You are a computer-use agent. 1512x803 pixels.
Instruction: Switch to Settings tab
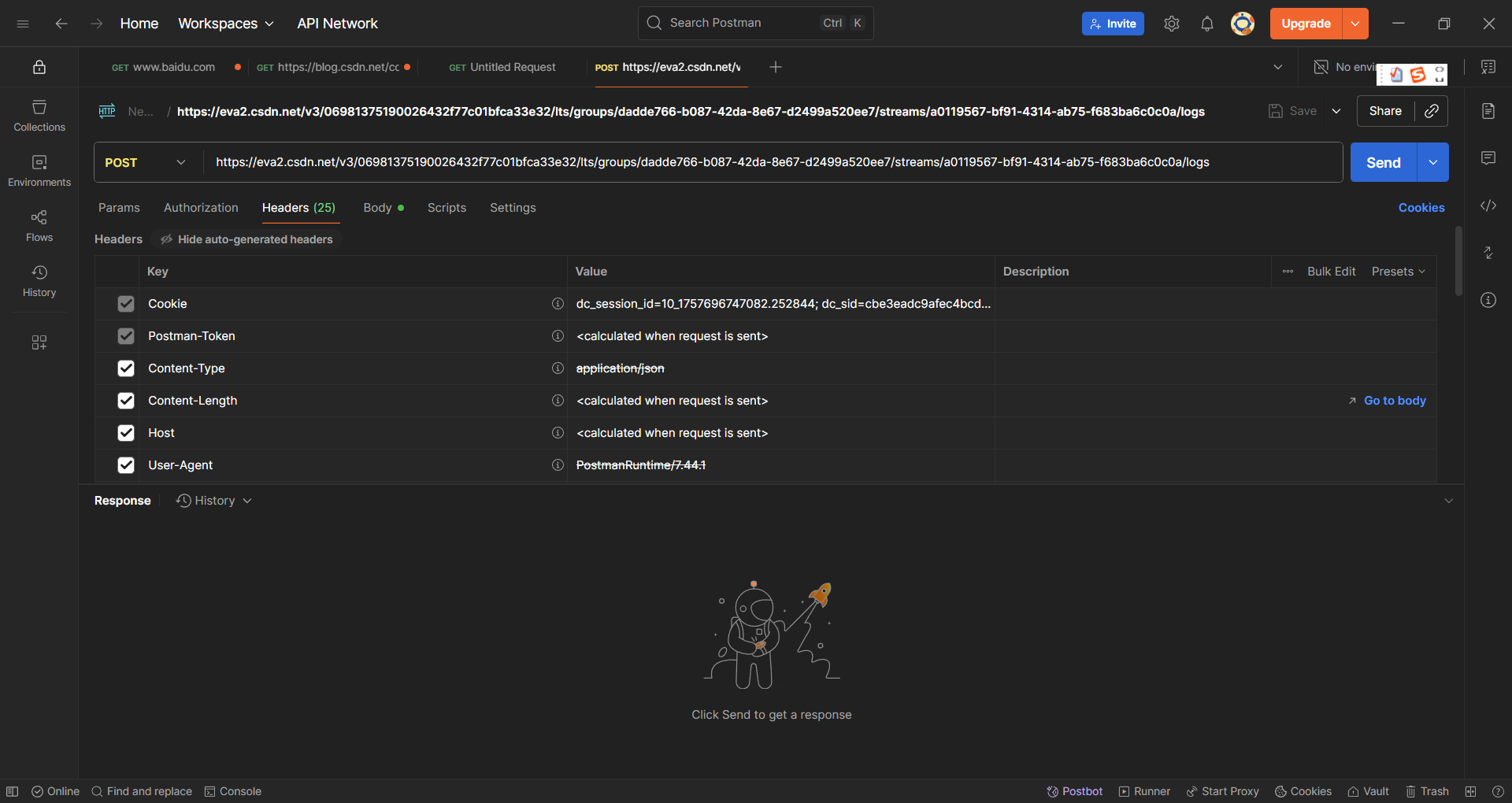513,208
